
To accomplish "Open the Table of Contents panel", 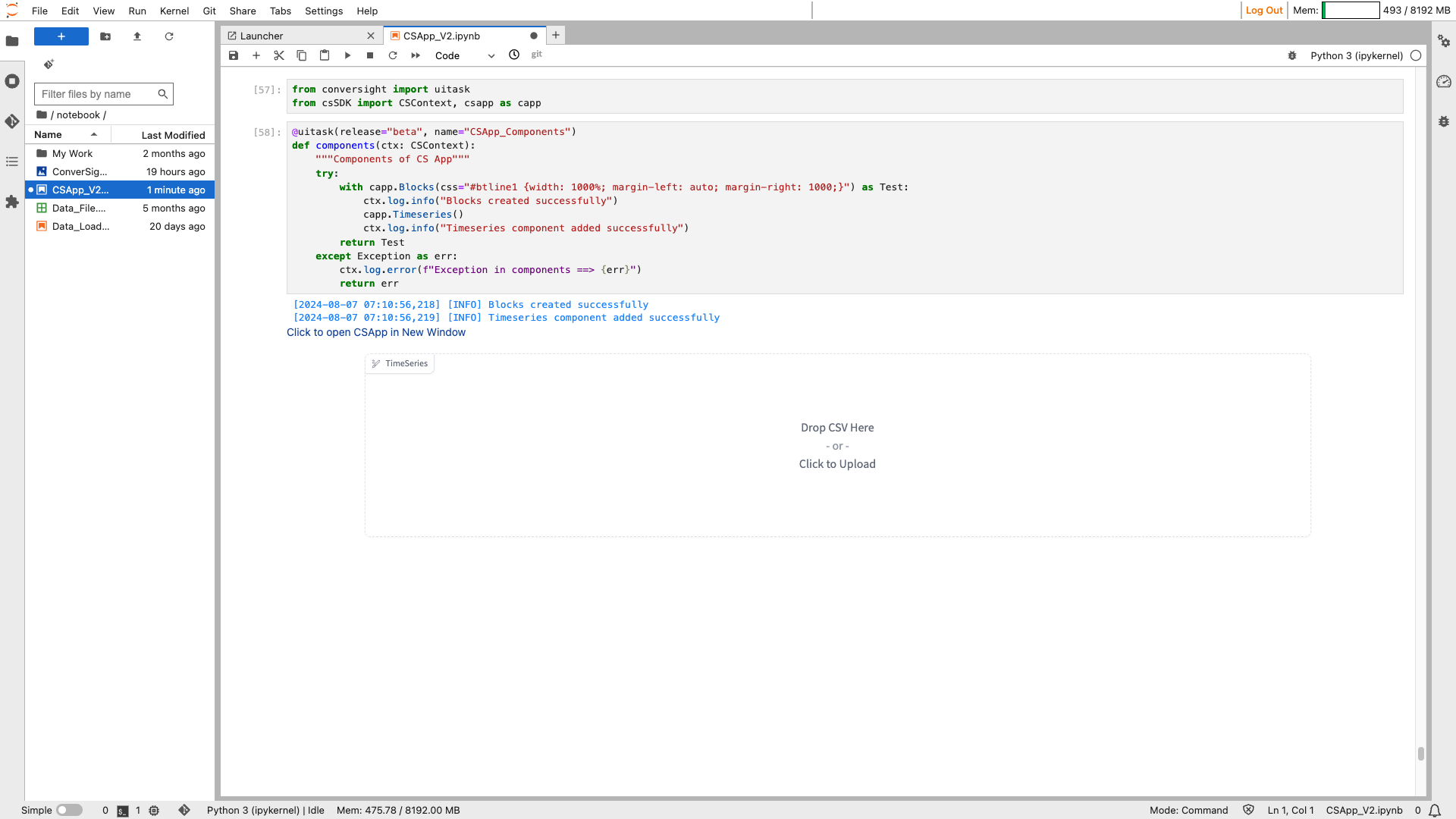I will [x=12, y=162].
